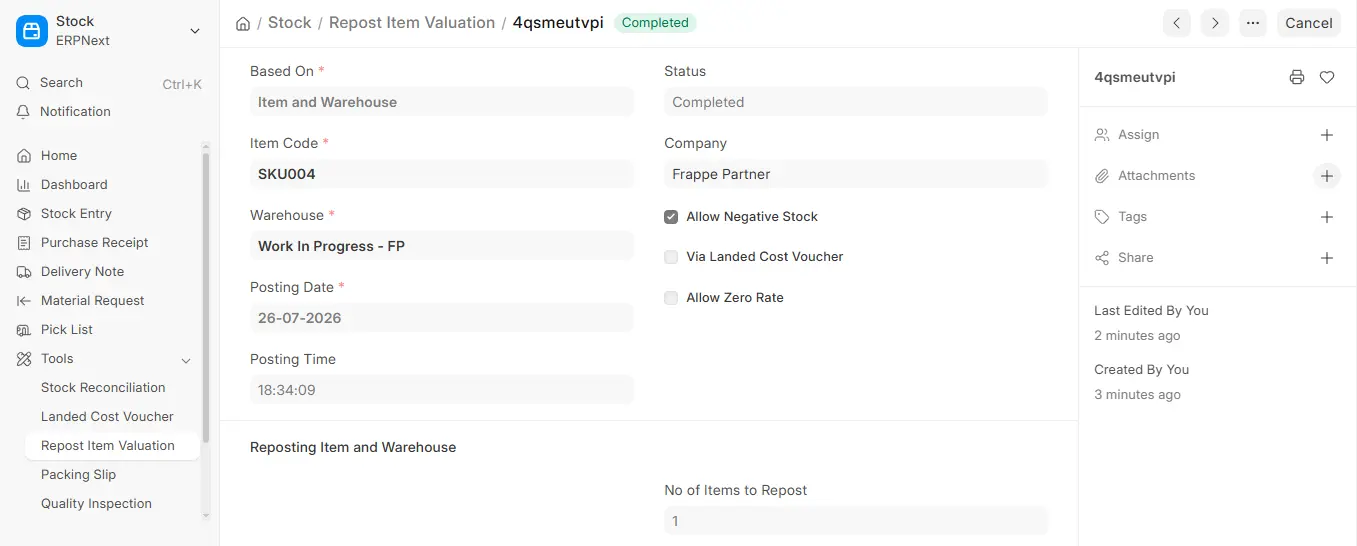Click the home breadcrumb icon
Viewport: 1357px width, 546px height.
coord(243,23)
